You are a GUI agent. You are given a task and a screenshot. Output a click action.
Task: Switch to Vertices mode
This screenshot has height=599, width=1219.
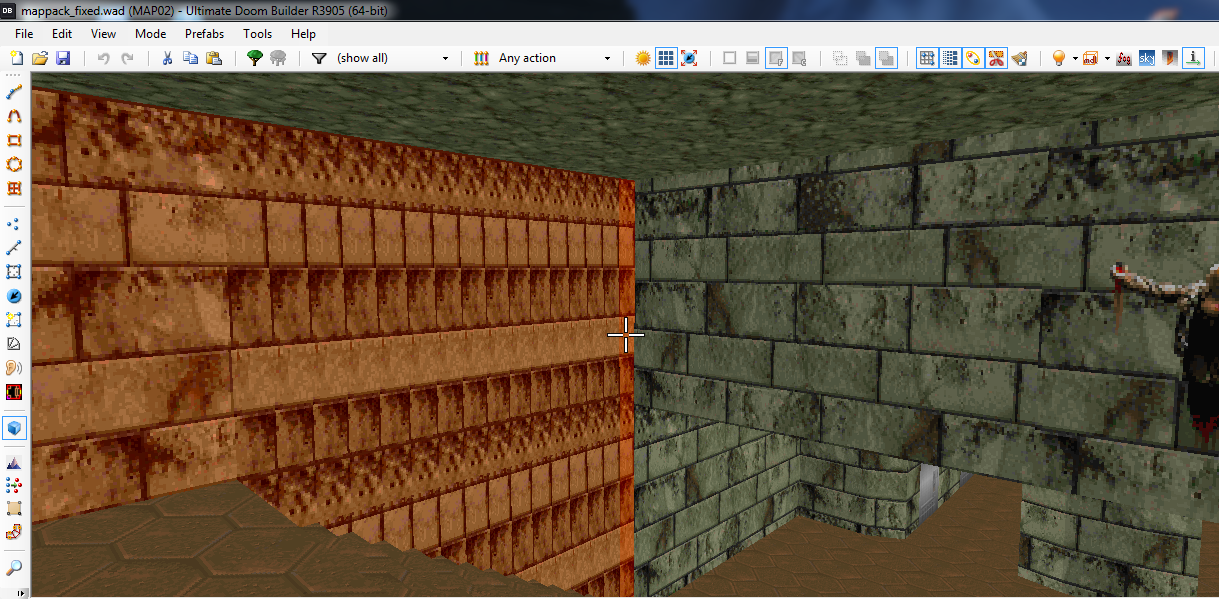click(x=15, y=224)
